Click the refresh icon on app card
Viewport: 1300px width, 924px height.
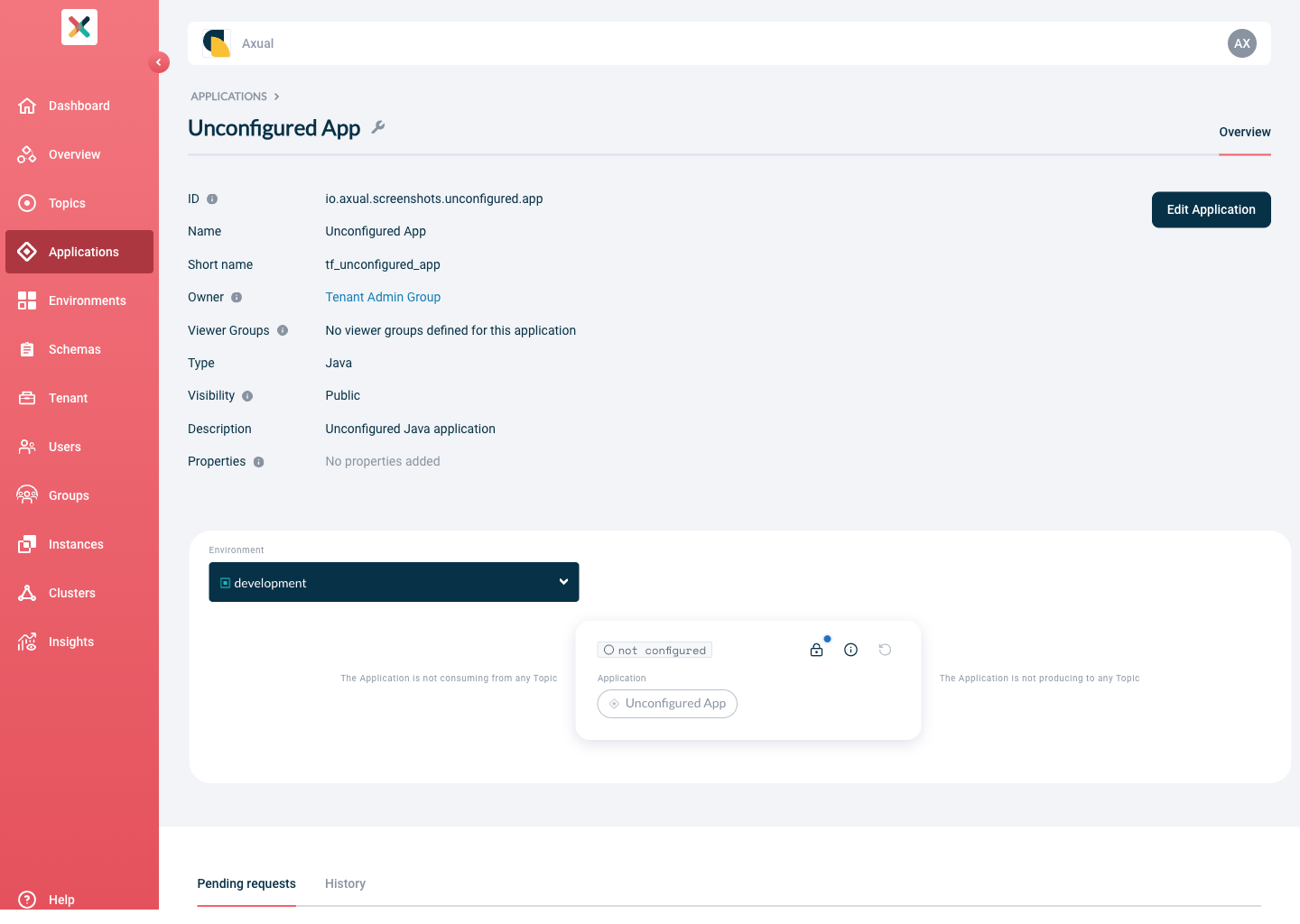point(885,650)
